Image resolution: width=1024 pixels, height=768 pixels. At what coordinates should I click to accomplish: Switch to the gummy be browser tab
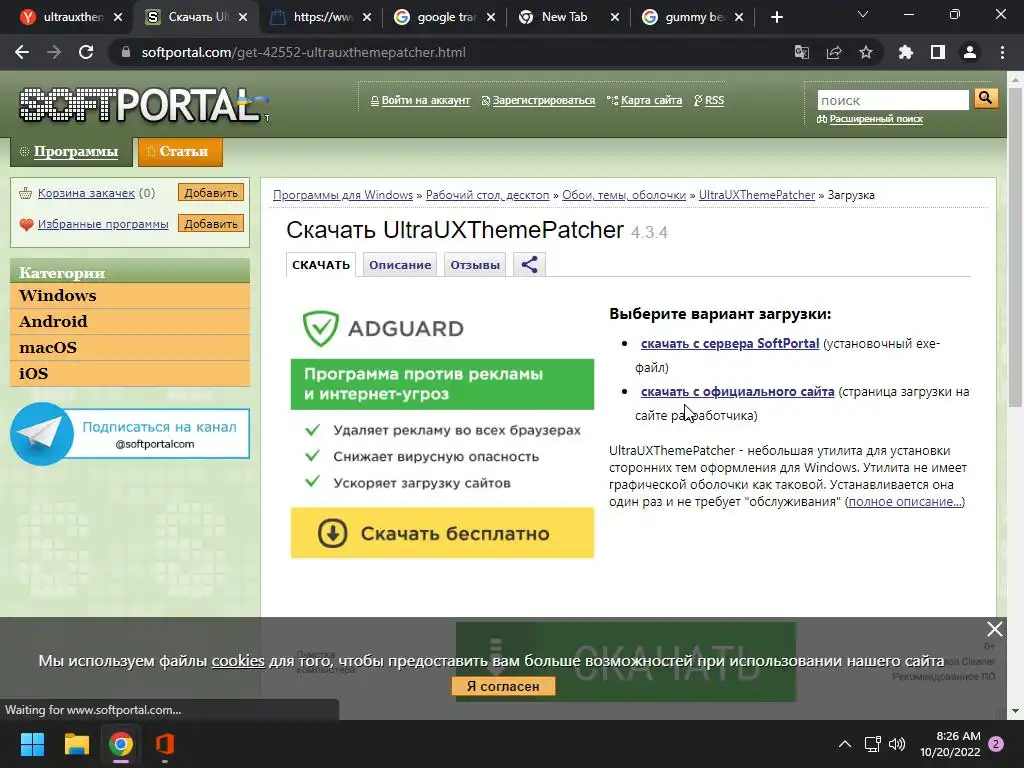[x=692, y=17]
